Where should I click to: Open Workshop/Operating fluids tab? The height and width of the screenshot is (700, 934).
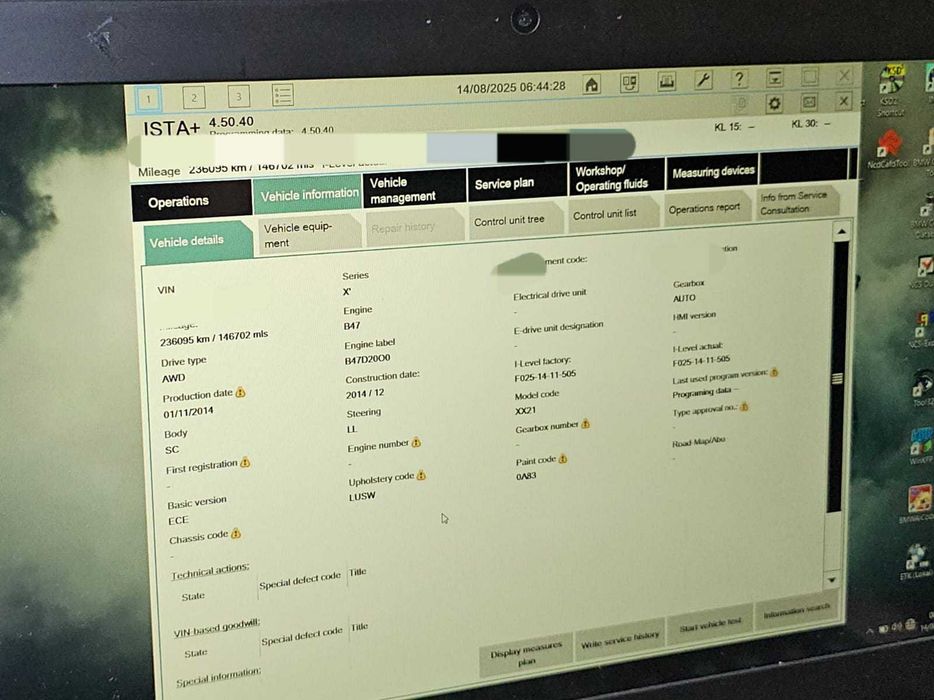[x=617, y=177]
